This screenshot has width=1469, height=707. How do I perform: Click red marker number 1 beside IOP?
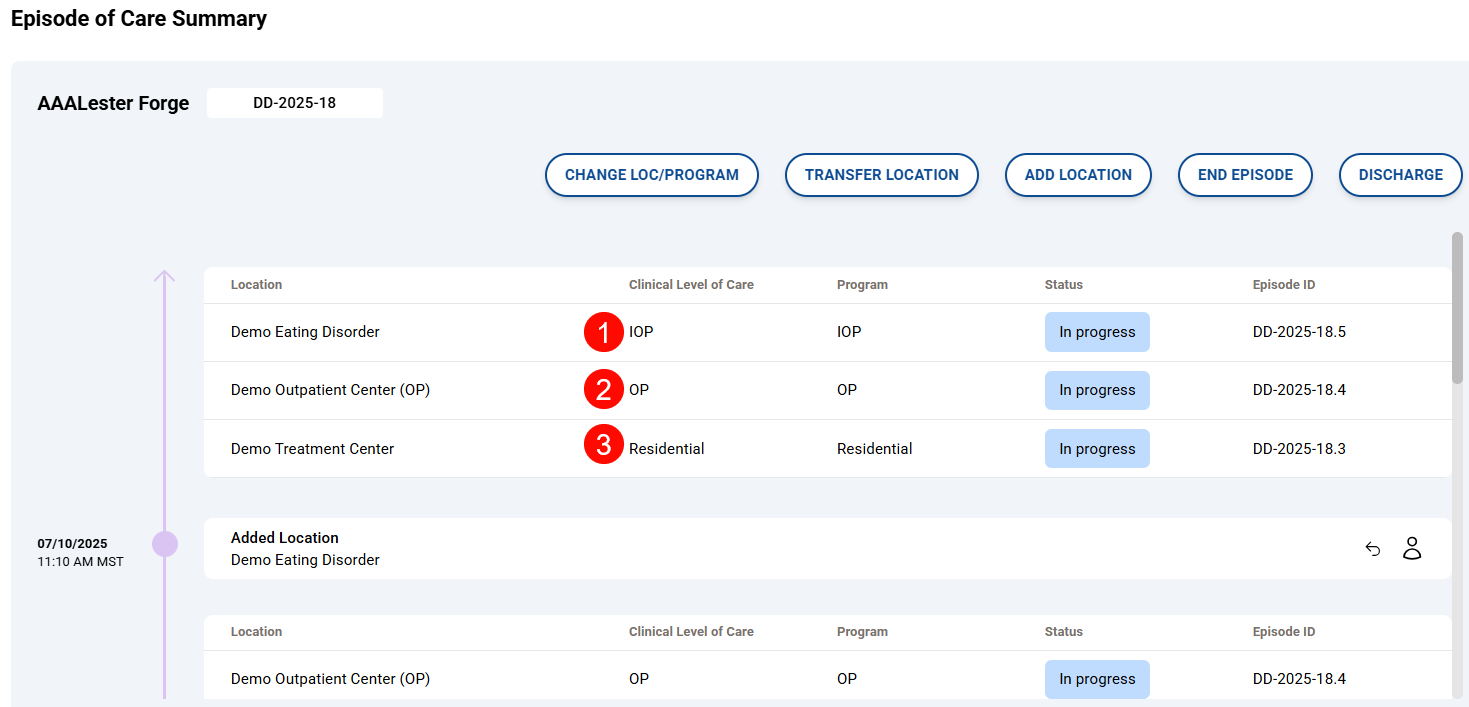coord(603,332)
